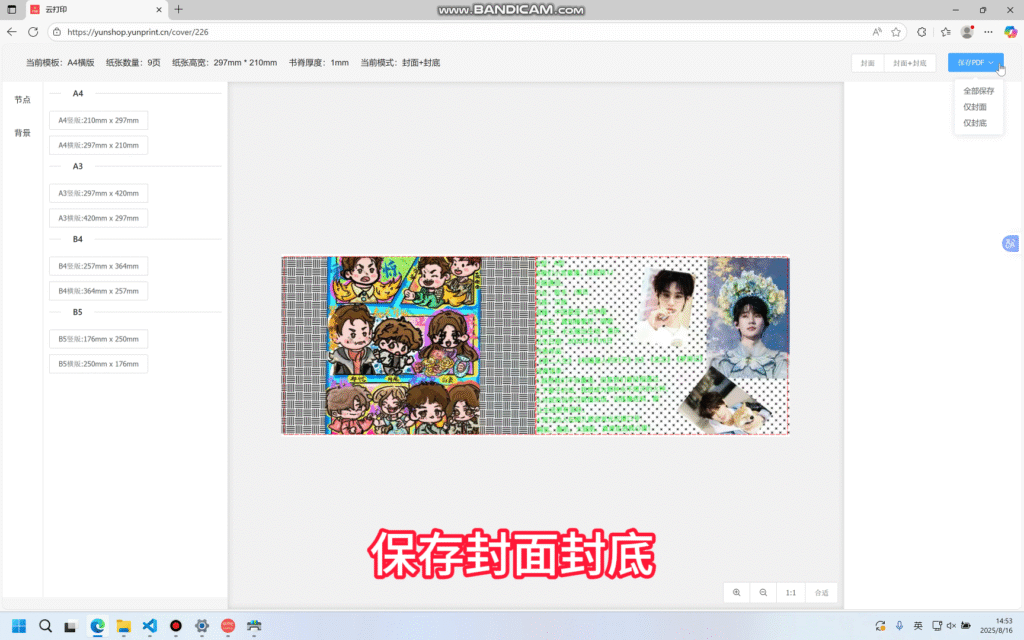Screen dimensions: 1024x640
Task: Select B5竖版 176mm x 250mm template
Action: click(99, 339)
